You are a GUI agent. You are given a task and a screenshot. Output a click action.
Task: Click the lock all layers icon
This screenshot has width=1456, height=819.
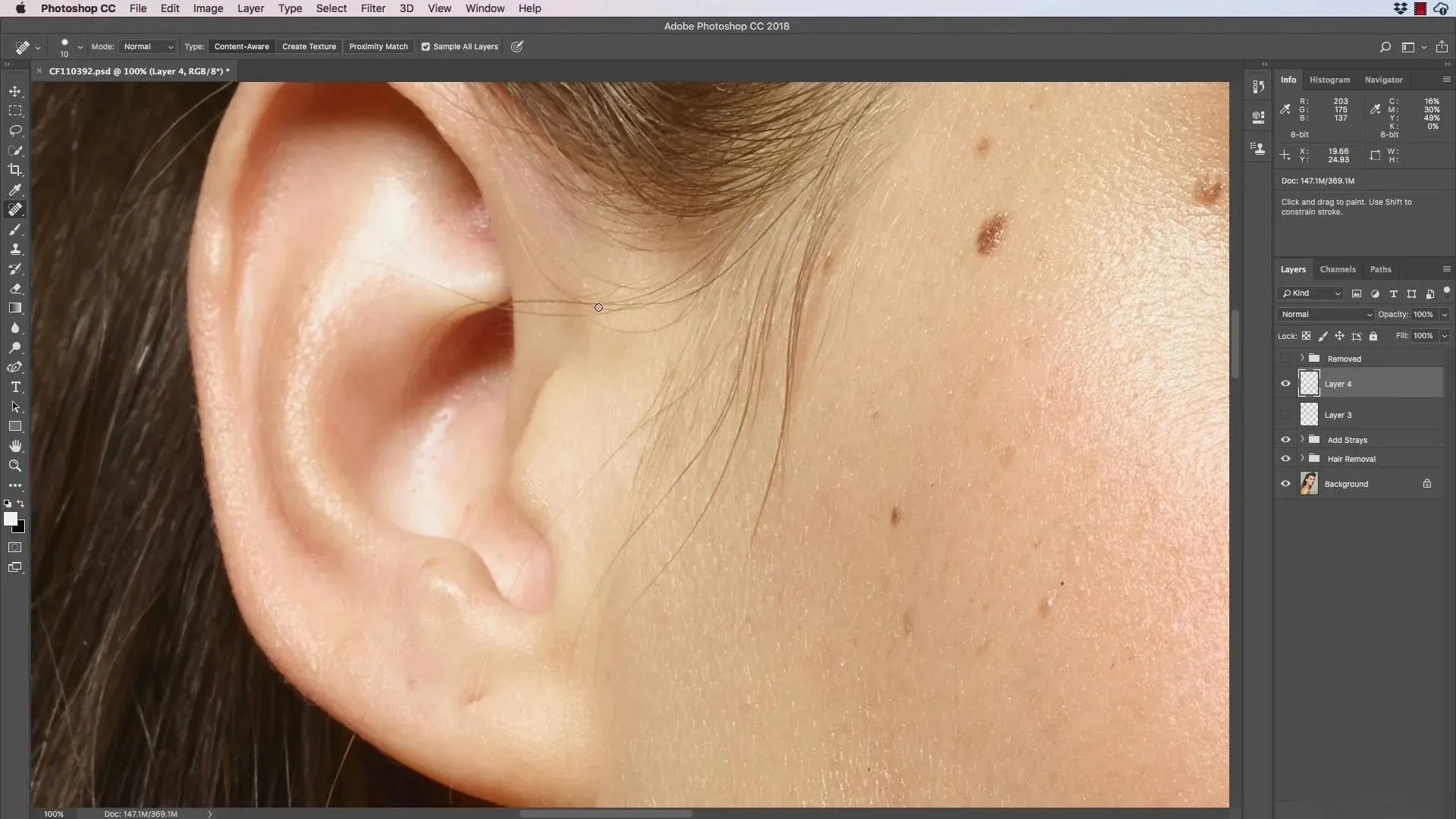(1373, 336)
